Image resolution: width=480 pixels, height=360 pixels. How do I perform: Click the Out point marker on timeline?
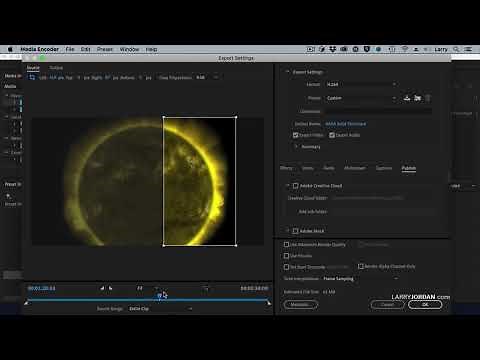(269, 303)
